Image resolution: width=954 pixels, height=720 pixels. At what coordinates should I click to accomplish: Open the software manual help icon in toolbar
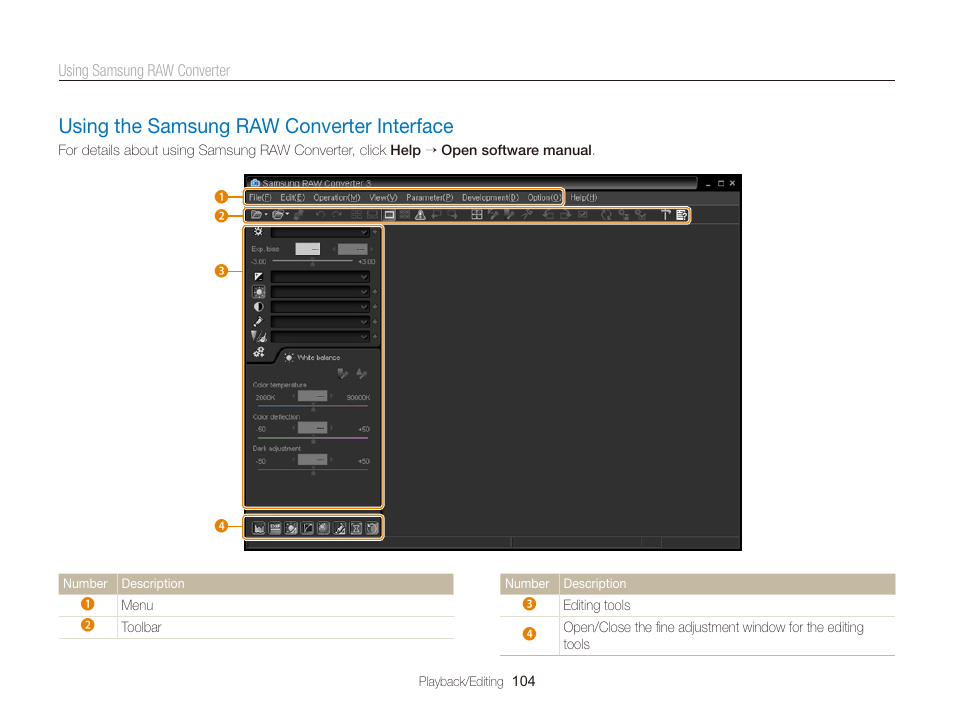(x=681, y=215)
